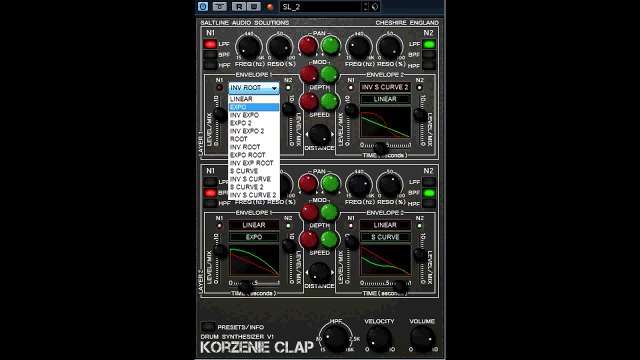Click Layer 1 green PAN knob
Image resolution: width=640 pixels, height=360 pixels.
(331, 46)
